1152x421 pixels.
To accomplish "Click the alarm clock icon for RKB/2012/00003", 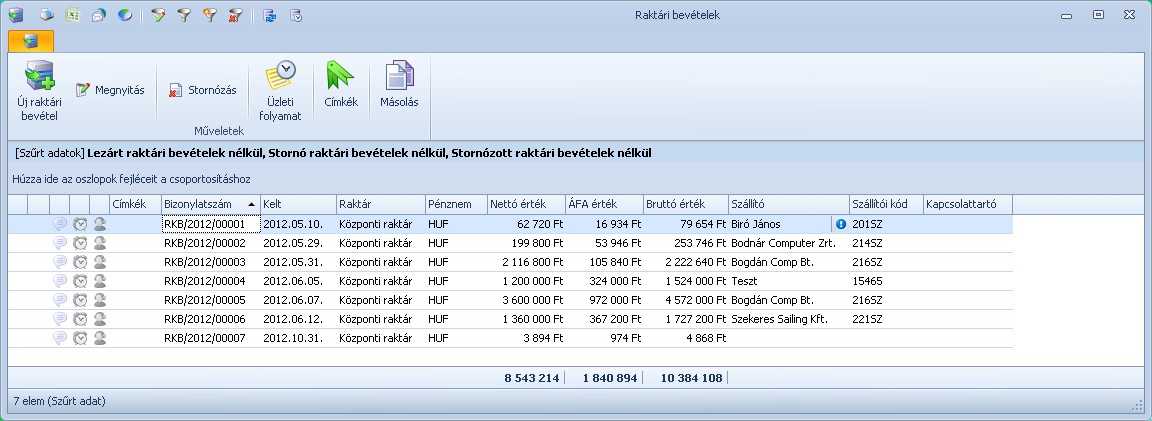I will [80, 262].
